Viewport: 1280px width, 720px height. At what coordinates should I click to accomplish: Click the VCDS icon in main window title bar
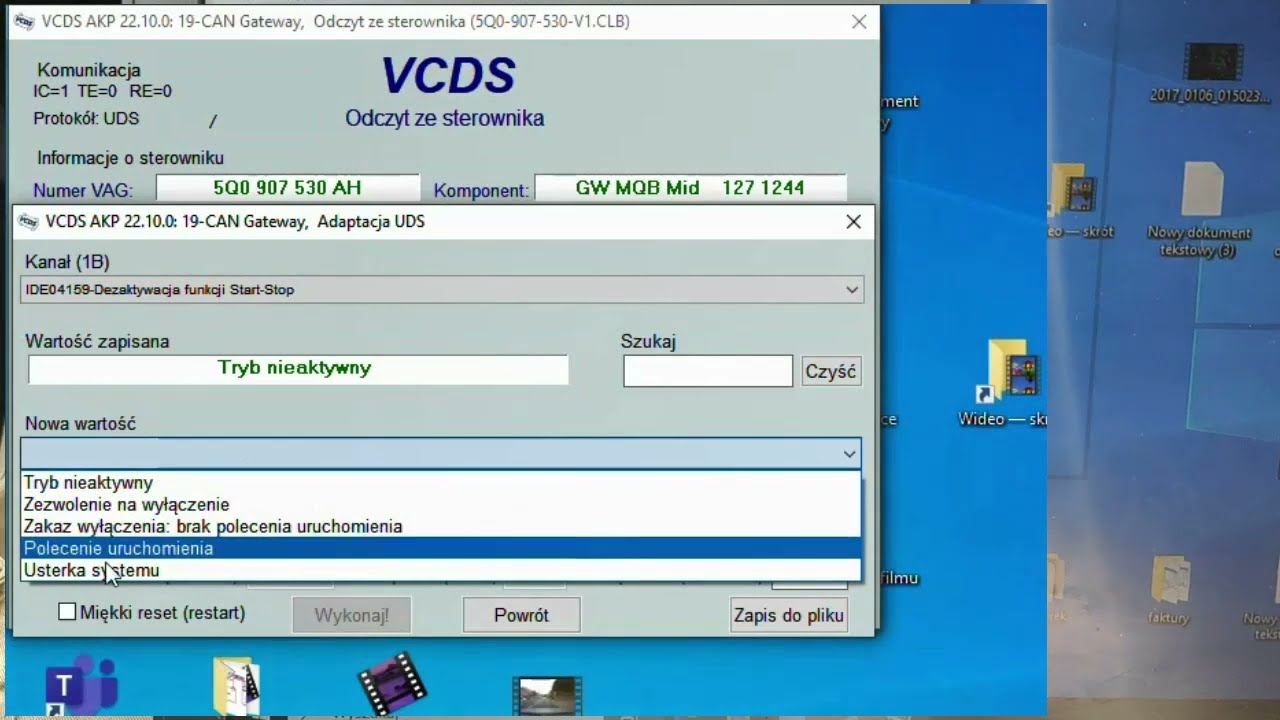25,21
